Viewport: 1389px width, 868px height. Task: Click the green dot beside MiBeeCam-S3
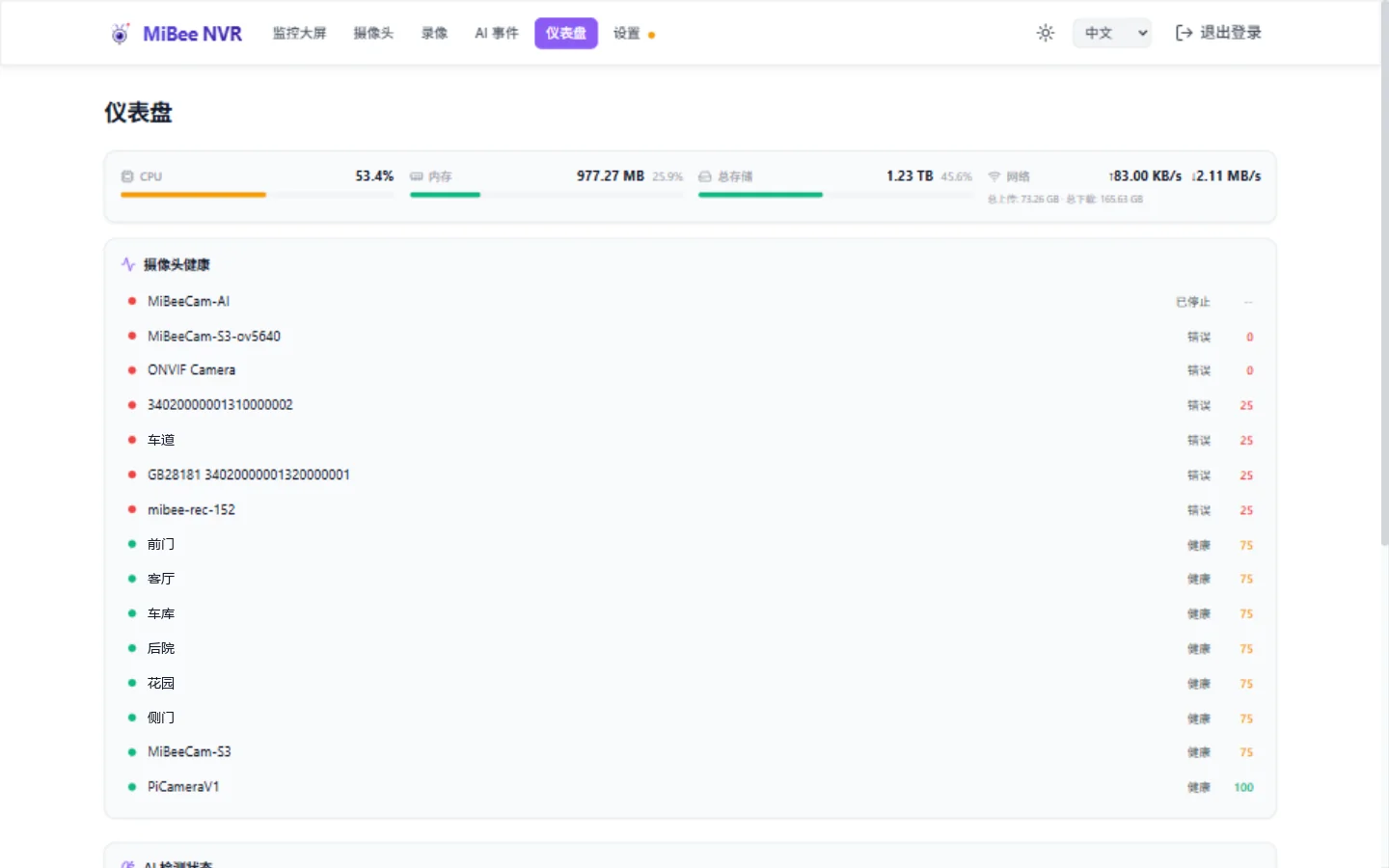coord(132,752)
